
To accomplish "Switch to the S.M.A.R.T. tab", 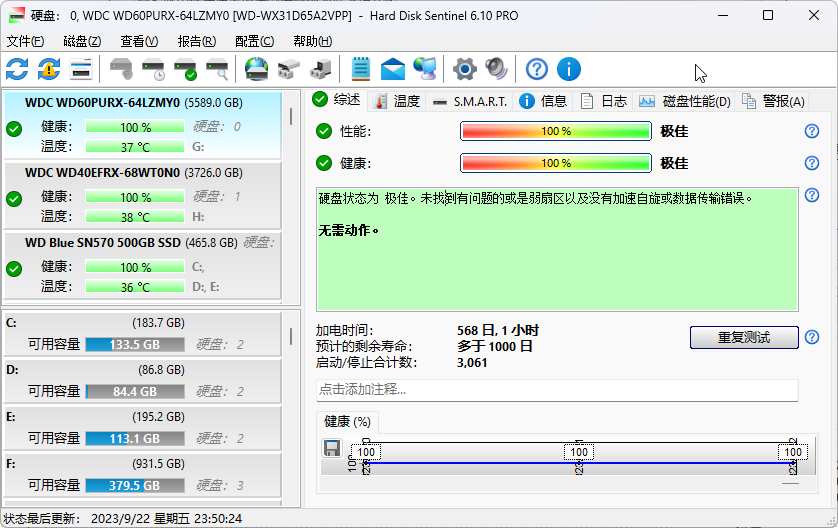I will [x=469, y=101].
